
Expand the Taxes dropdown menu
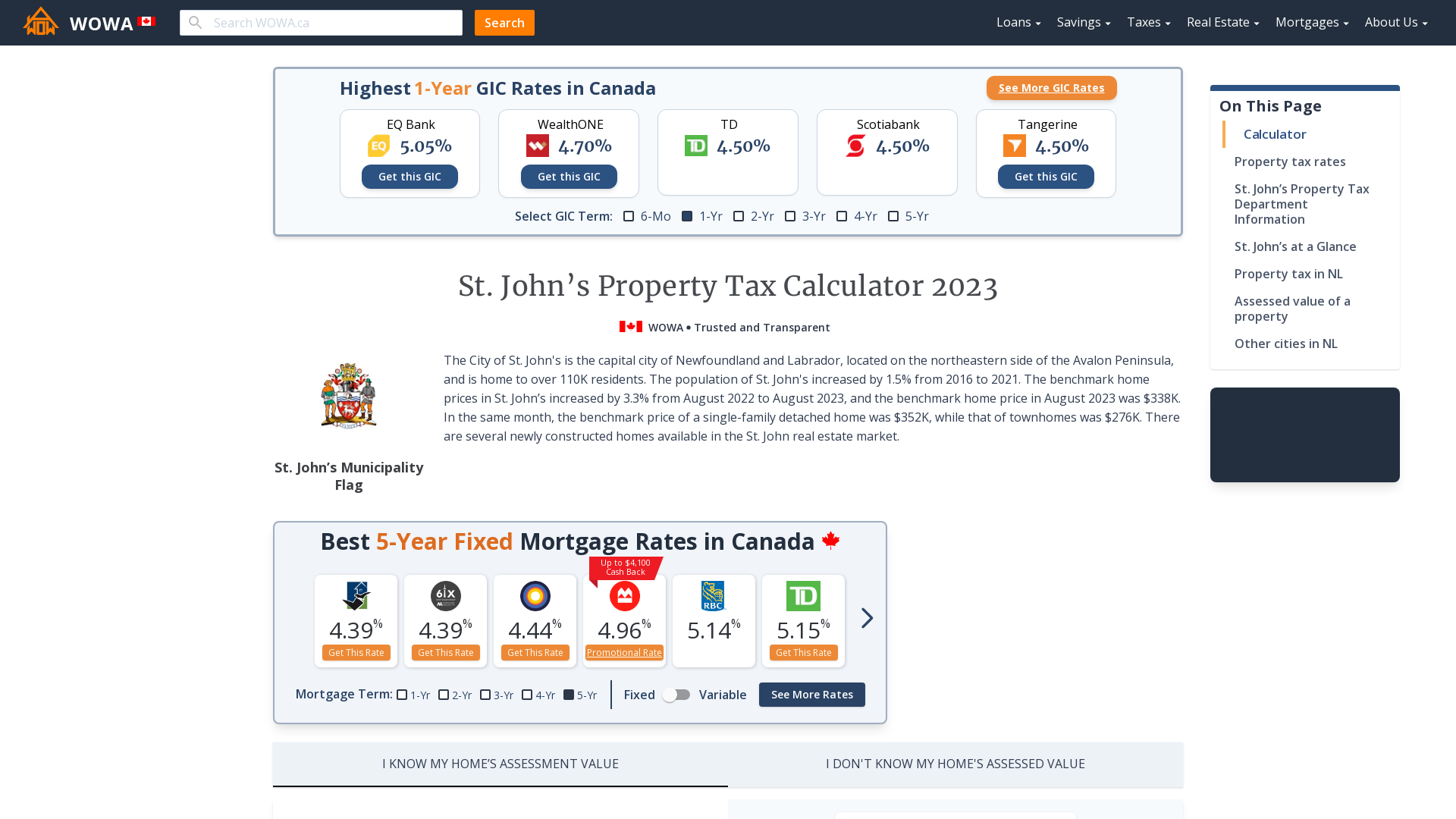pyautogui.click(x=1148, y=22)
